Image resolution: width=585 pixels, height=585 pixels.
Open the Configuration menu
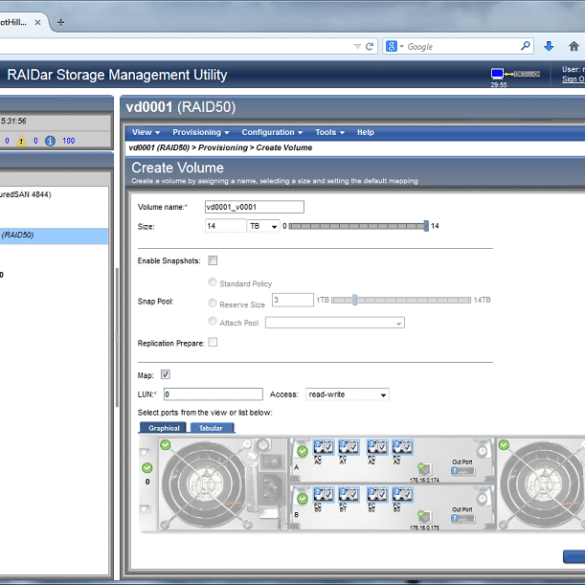[272, 132]
